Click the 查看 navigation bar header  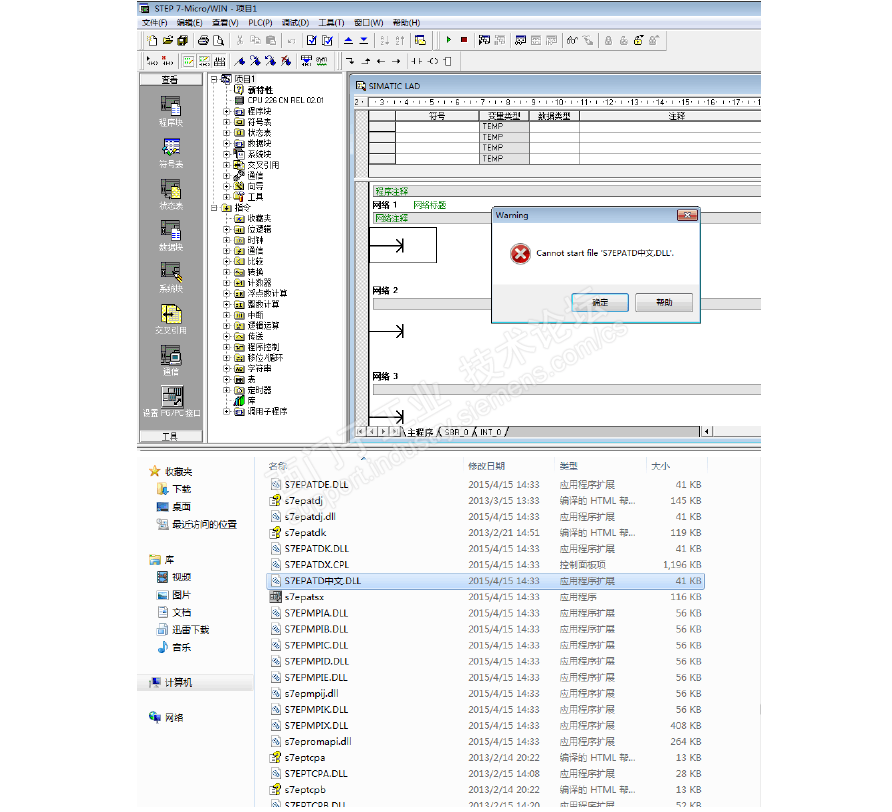click(x=171, y=80)
